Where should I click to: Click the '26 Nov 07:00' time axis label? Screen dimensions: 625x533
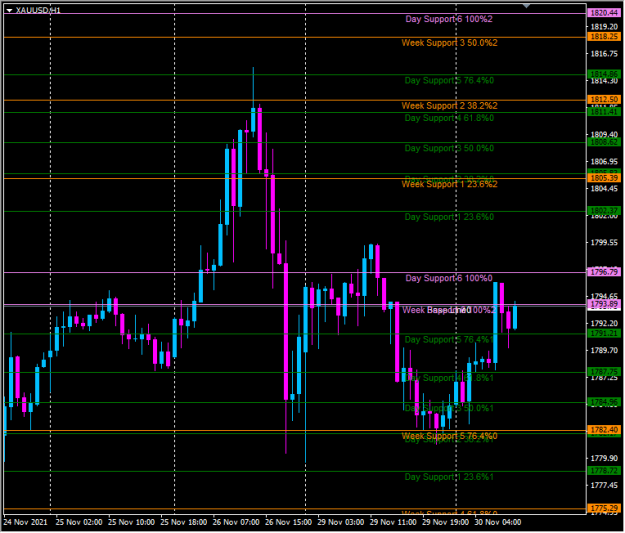[x=236, y=522]
